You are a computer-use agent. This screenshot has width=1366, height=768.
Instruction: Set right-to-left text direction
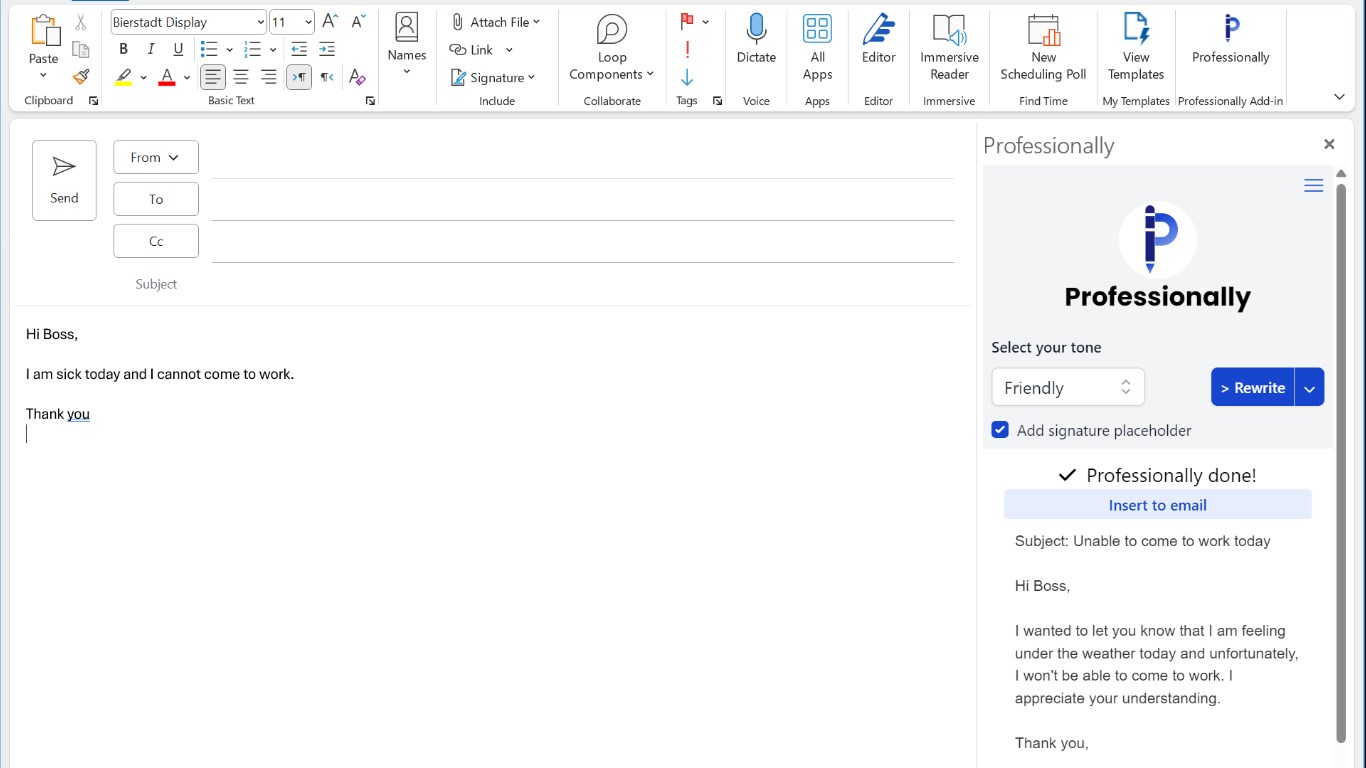click(x=327, y=77)
